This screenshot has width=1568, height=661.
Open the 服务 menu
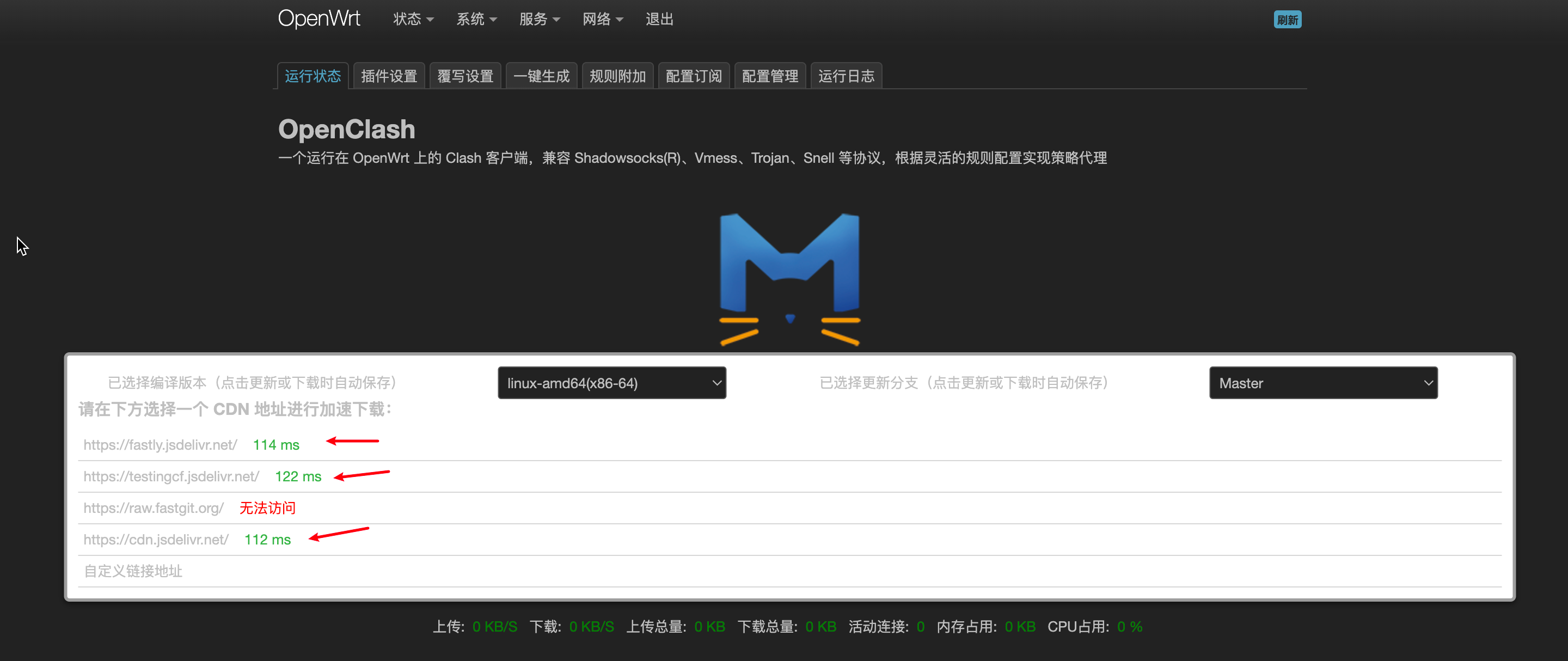coord(540,19)
